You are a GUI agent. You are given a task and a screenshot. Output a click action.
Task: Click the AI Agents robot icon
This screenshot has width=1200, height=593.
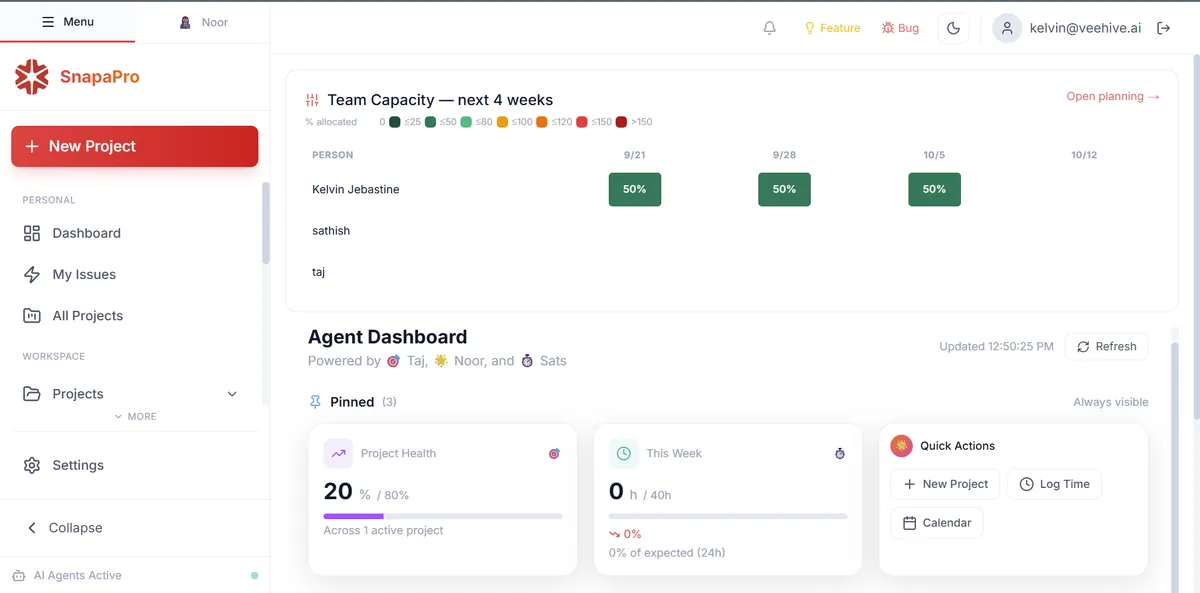[18, 576]
